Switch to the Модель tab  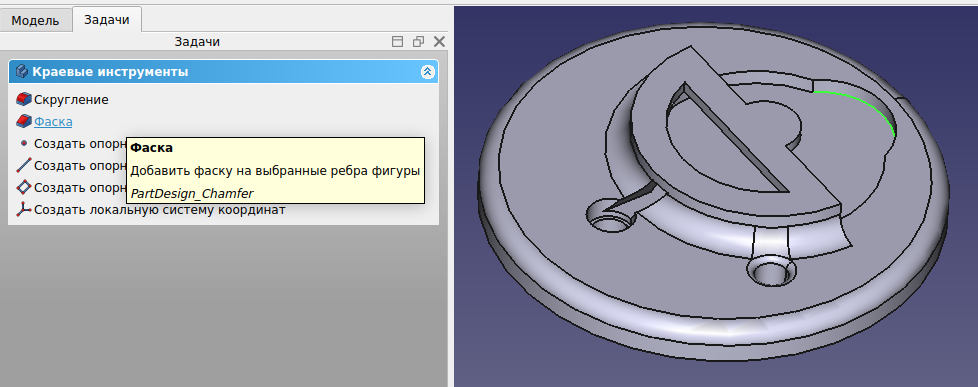pos(36,21)
